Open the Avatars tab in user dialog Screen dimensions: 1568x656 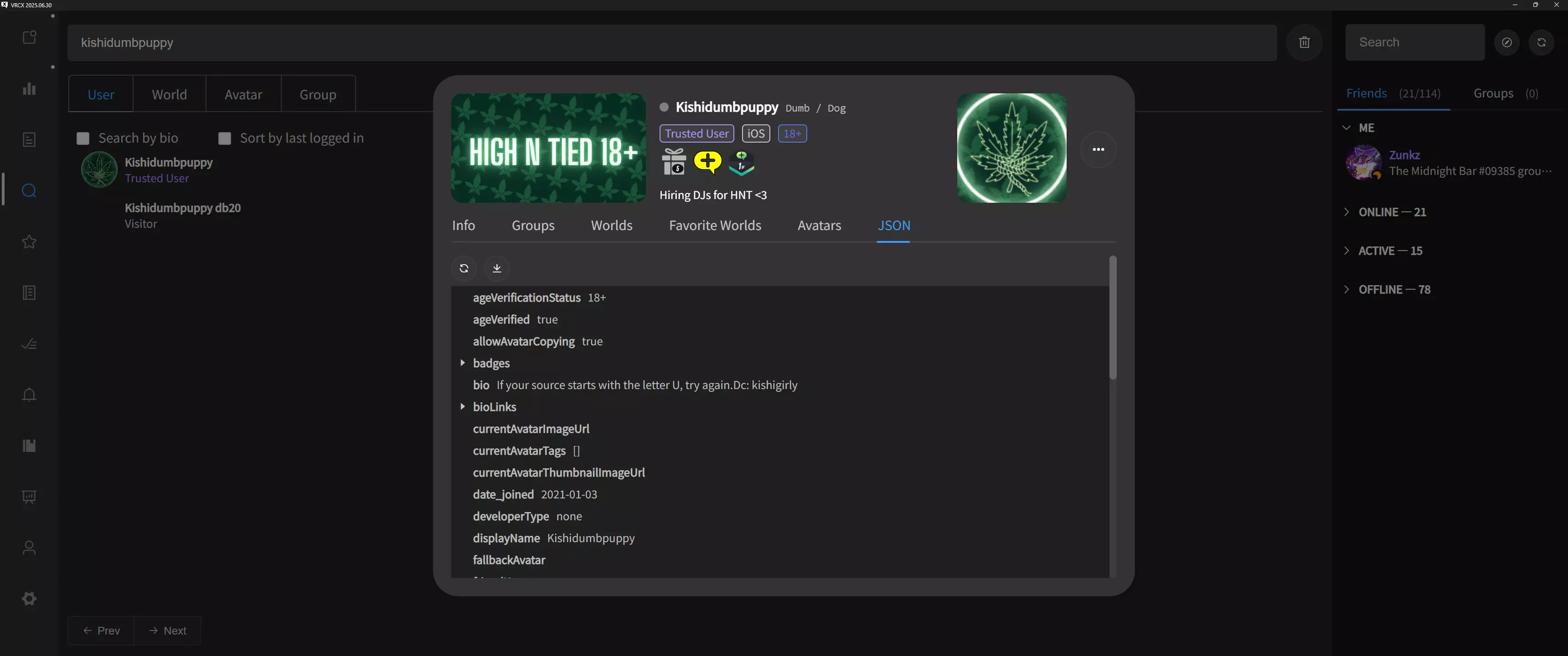point(819,226)
